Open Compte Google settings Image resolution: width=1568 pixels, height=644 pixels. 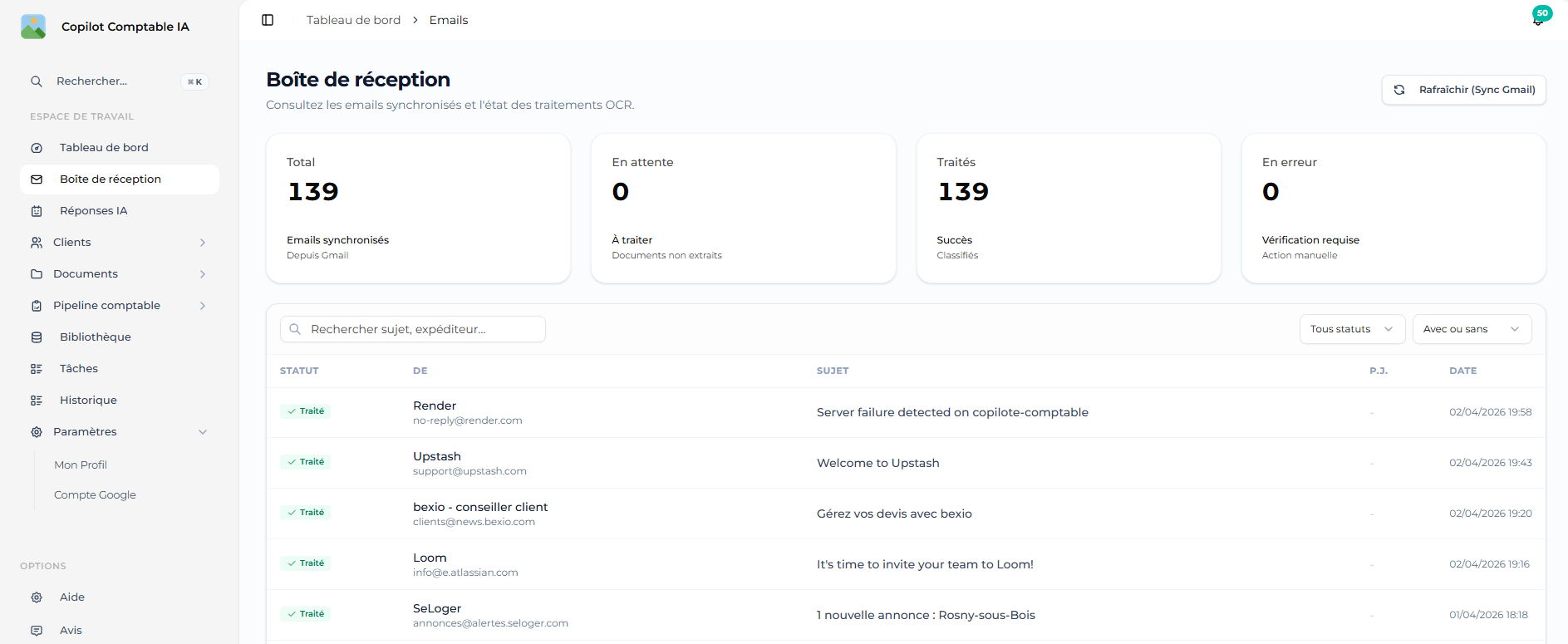(x=95, y=495)
